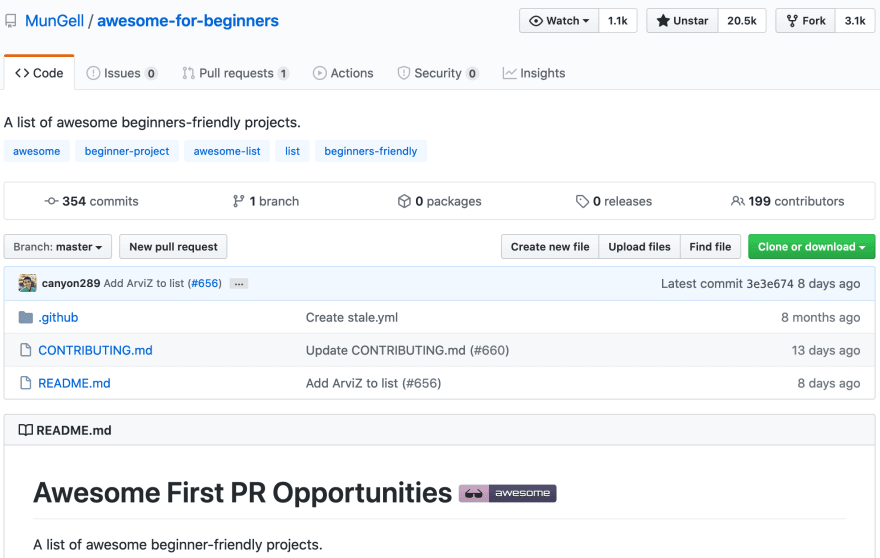Viewport: 880px width, 558px height.
Task: Click Create new file button
Action: point(550,247)
